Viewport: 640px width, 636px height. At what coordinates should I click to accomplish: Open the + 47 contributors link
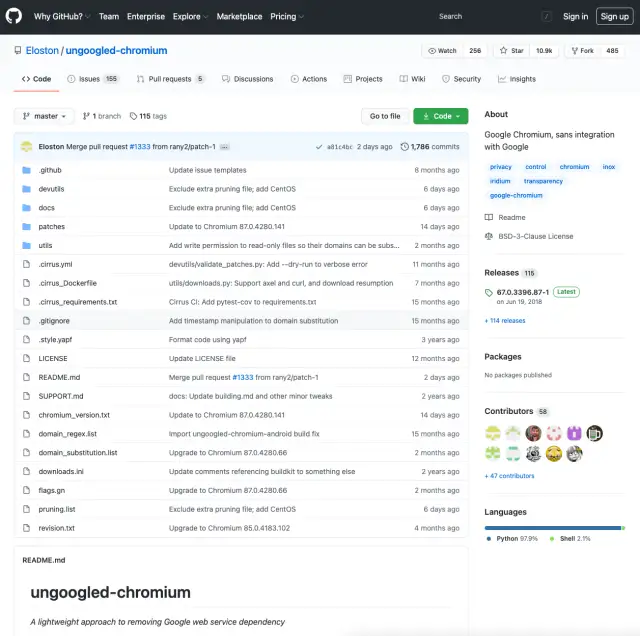[509, 476]
